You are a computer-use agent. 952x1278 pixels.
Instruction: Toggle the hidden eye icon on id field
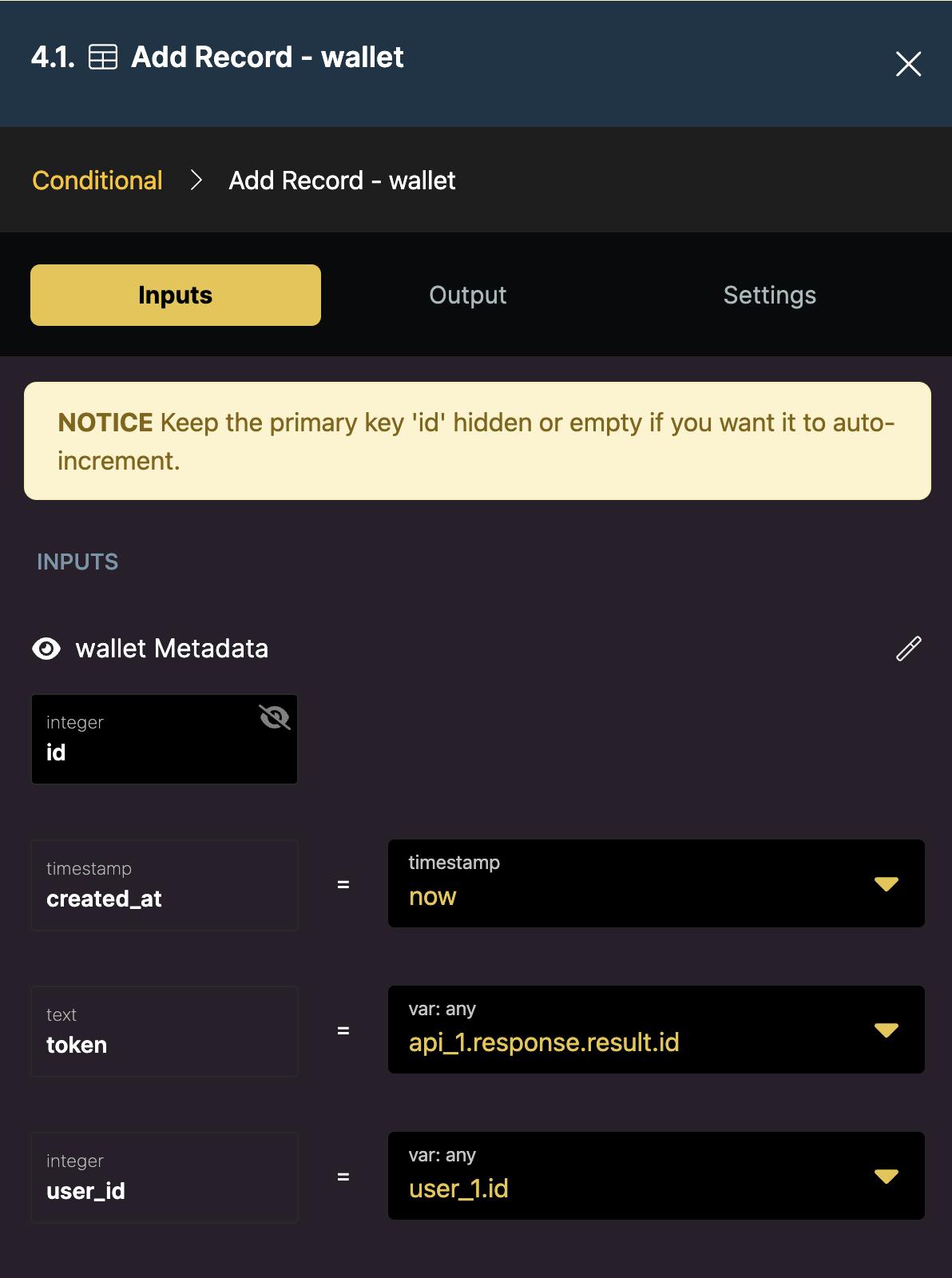274,717
